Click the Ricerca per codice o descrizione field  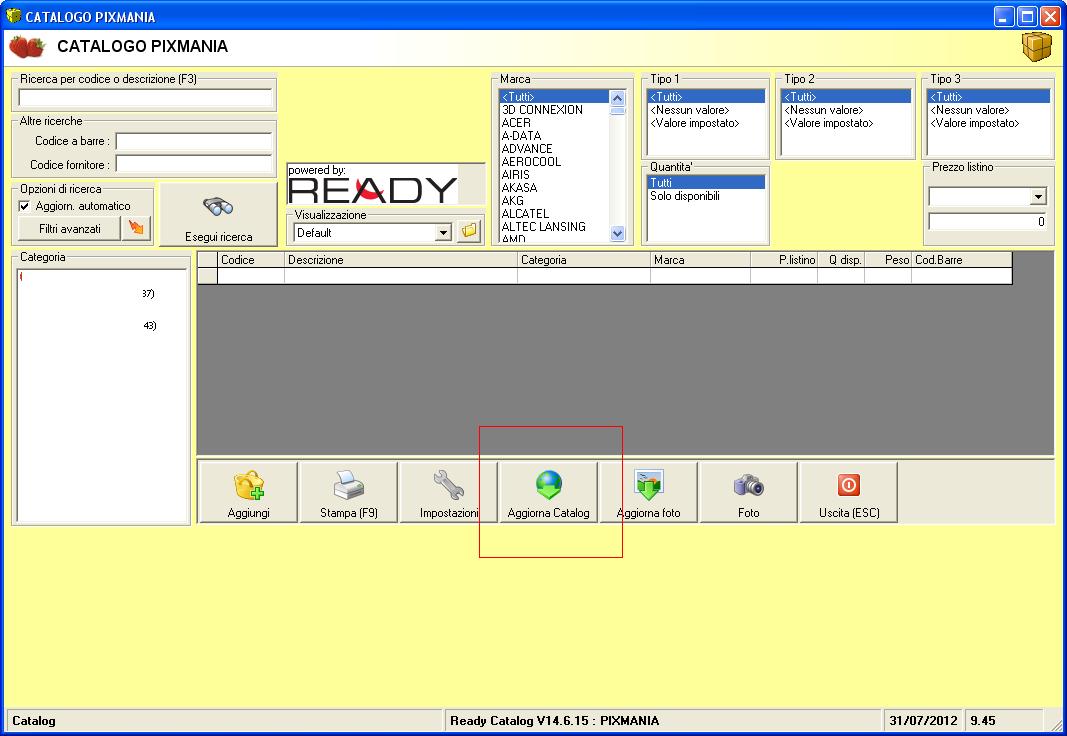point(145,98)
